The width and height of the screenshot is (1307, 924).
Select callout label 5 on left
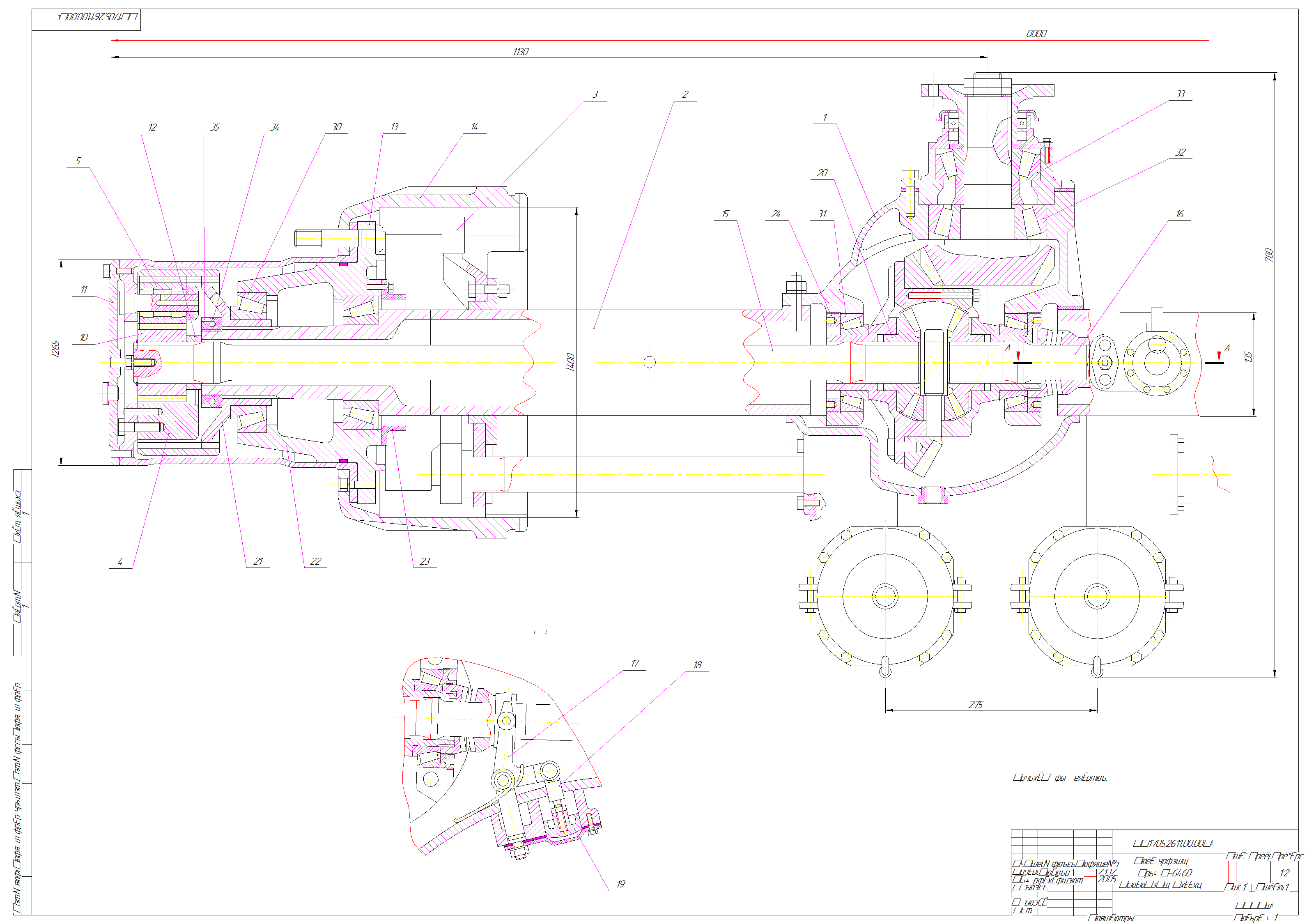pyautogui.click(x=78, y=161)
